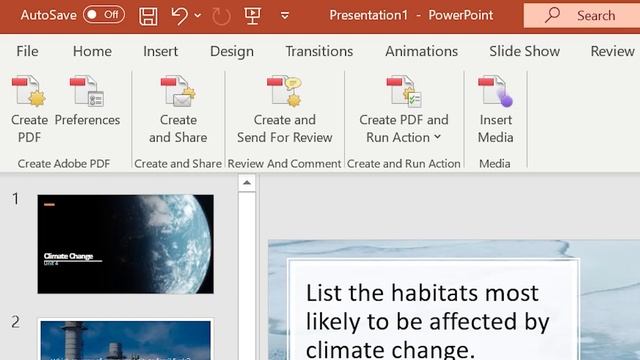The width and height of the screenshot is (640, 360).
Task: Open the Design tab
Action: [x=232, y=51]
